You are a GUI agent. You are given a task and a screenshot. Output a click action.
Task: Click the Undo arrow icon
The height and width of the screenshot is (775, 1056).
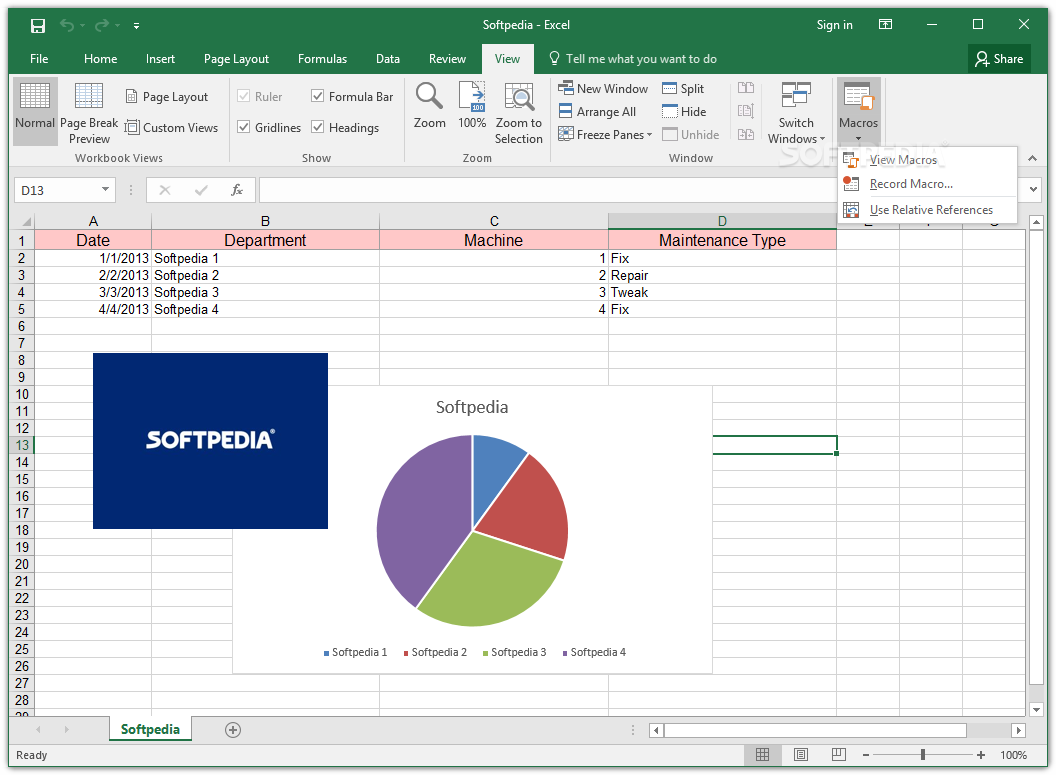point(67,25)
